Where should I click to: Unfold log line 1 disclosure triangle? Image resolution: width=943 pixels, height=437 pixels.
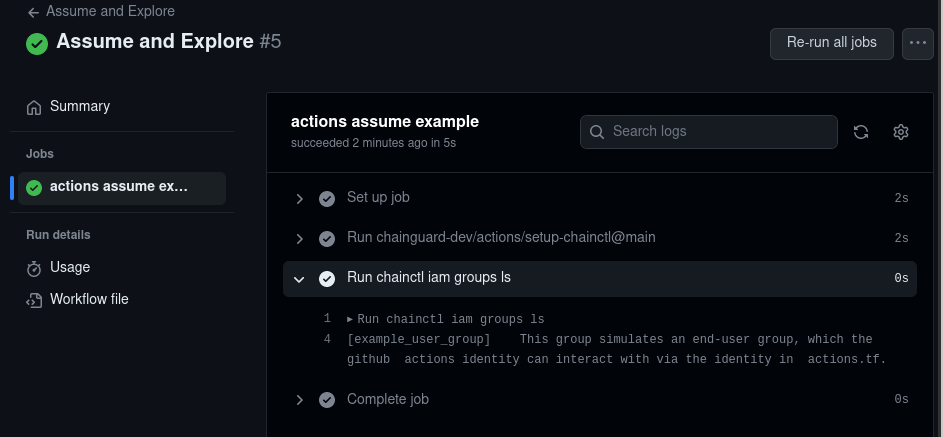tap(350, 319)
